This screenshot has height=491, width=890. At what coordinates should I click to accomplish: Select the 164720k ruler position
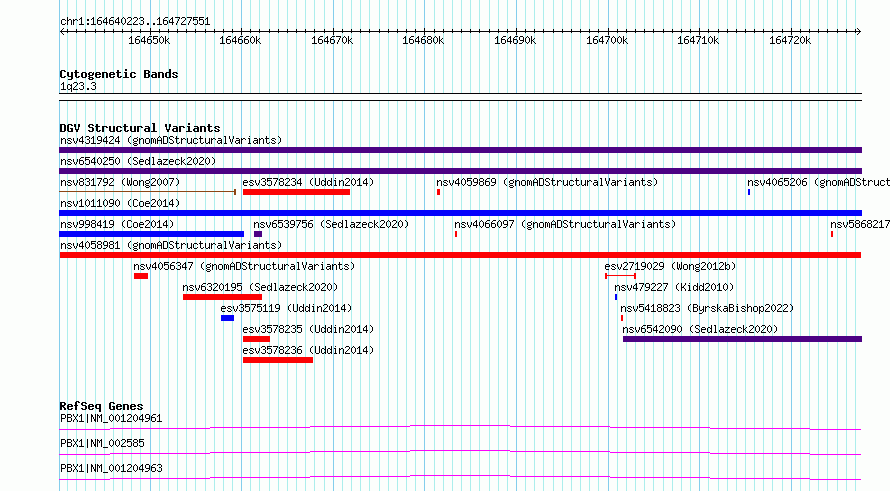(790, 41)
